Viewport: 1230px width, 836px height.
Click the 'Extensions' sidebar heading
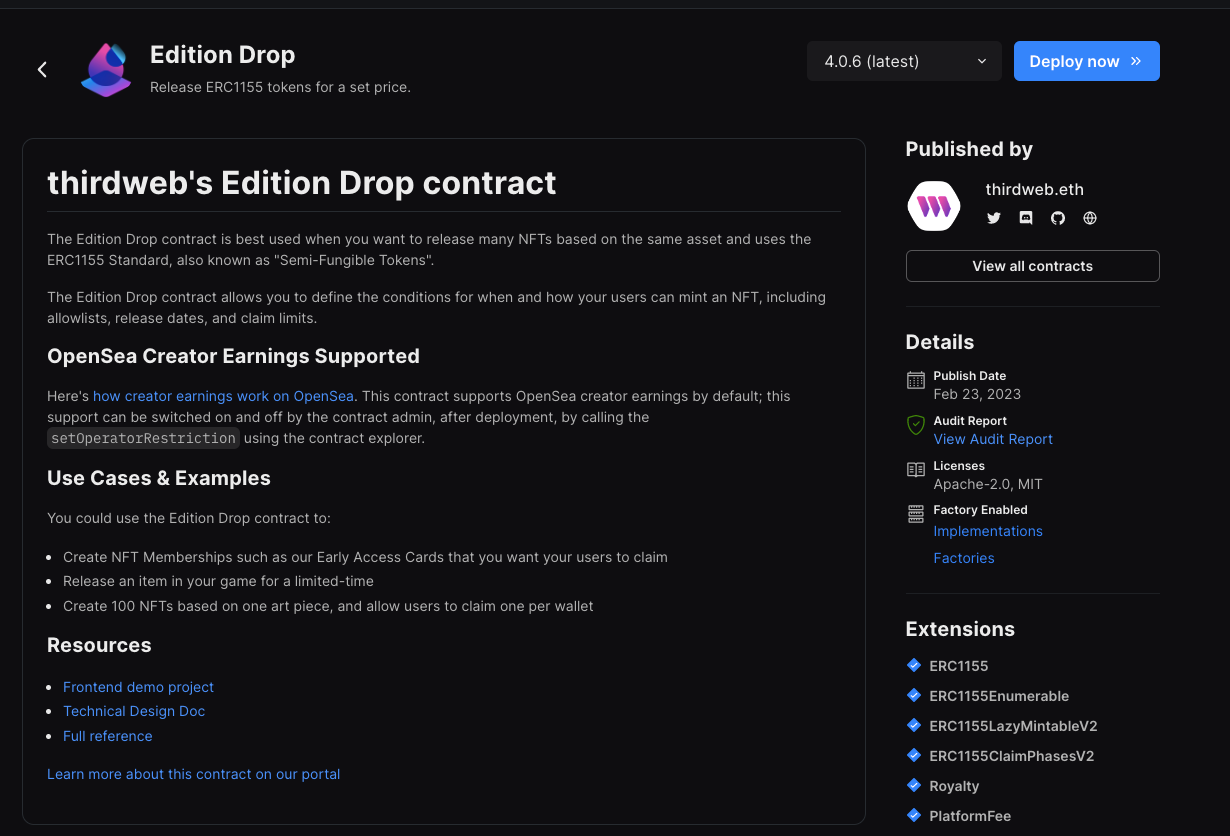point(960,629)
